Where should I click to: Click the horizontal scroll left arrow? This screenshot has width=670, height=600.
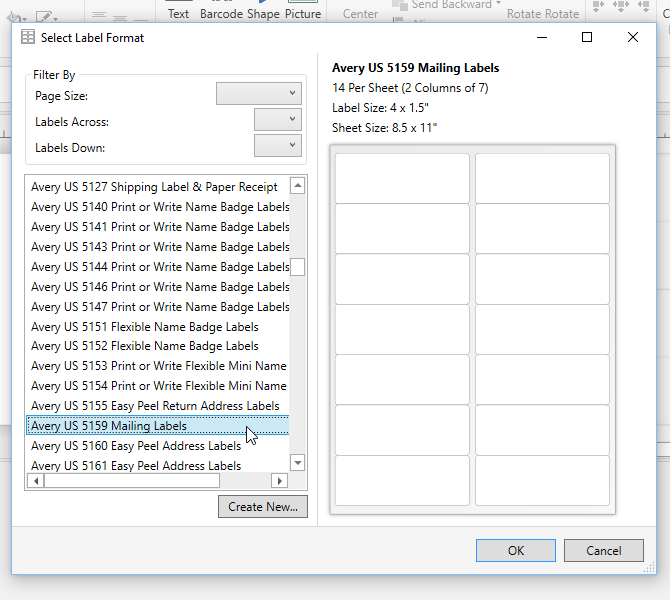(36, 481)
